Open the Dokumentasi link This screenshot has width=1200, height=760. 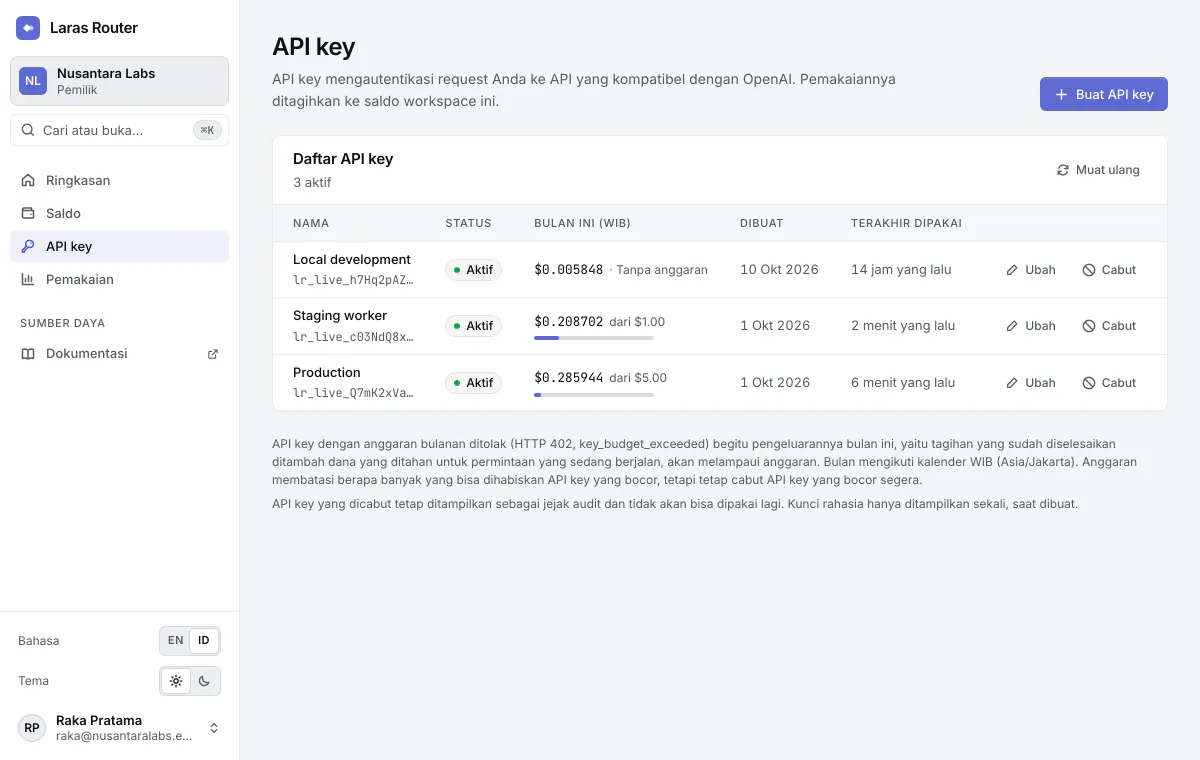pyautogui.click(x=119, y=354)
